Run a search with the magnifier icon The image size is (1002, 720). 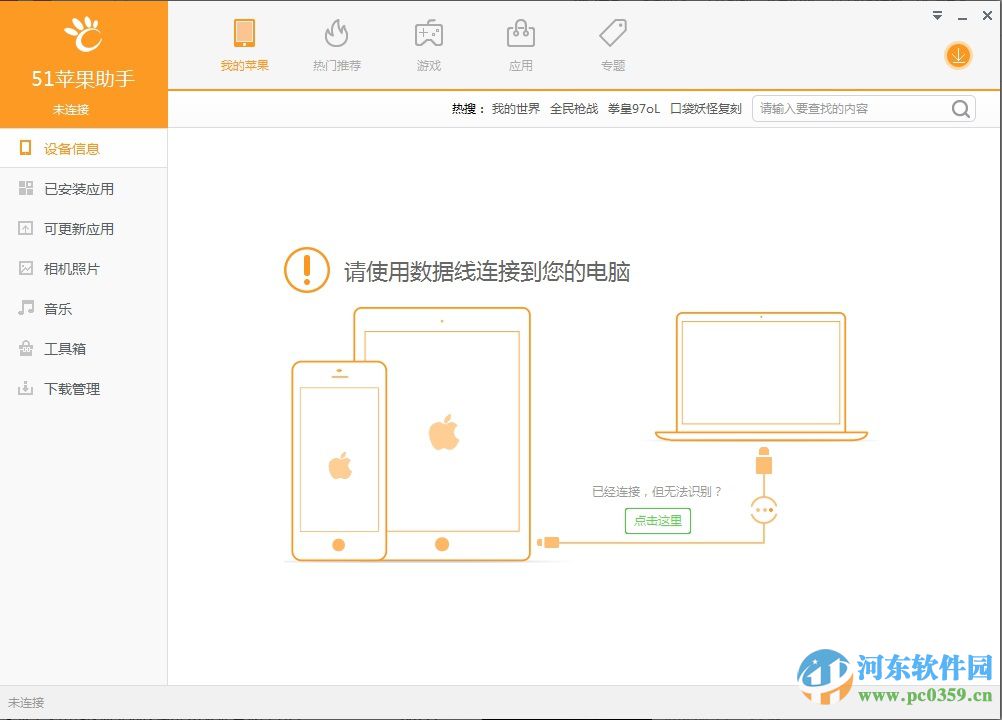pyautogui.click(x=959, y=108)
